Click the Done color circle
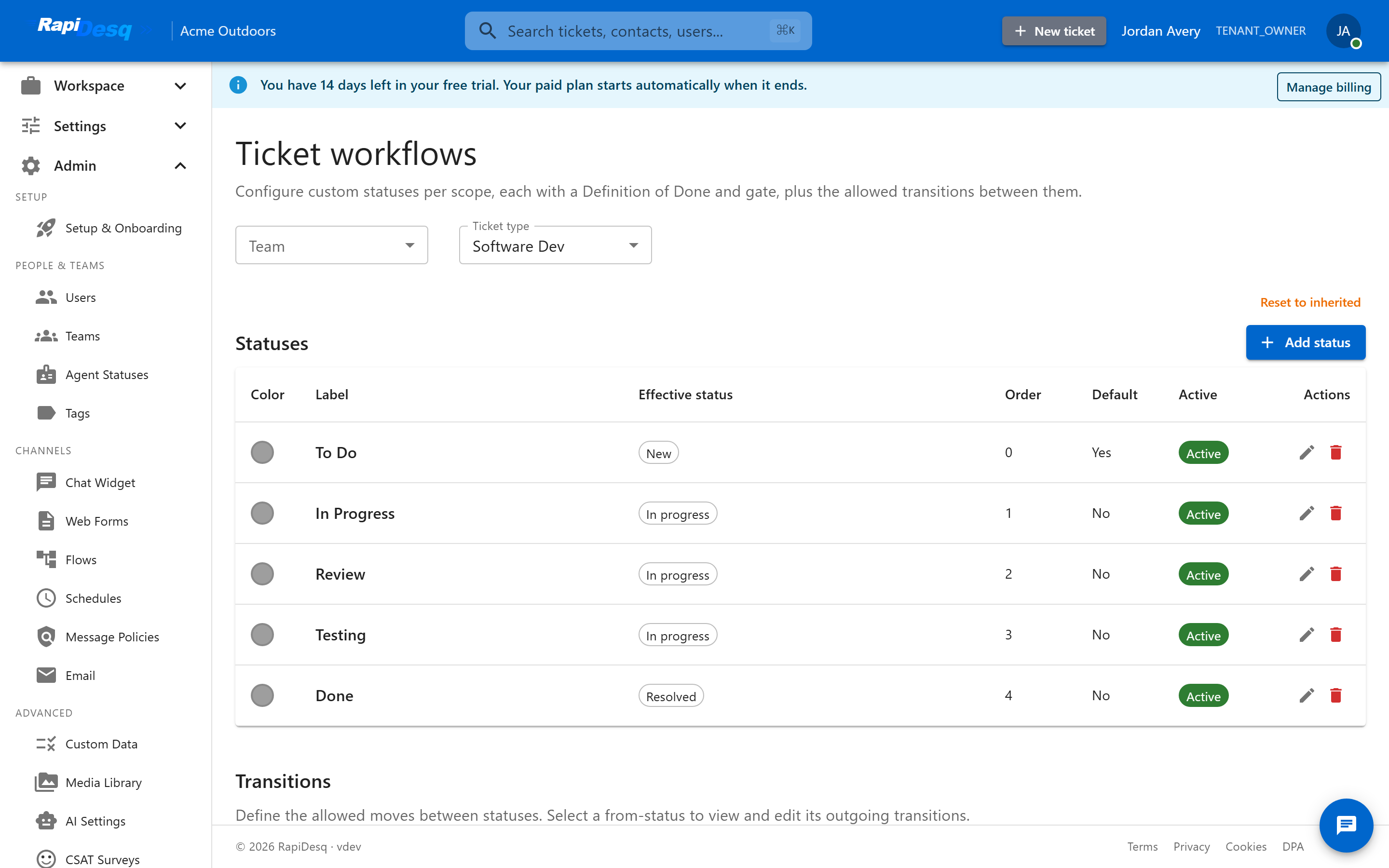 tap(262, 696)
